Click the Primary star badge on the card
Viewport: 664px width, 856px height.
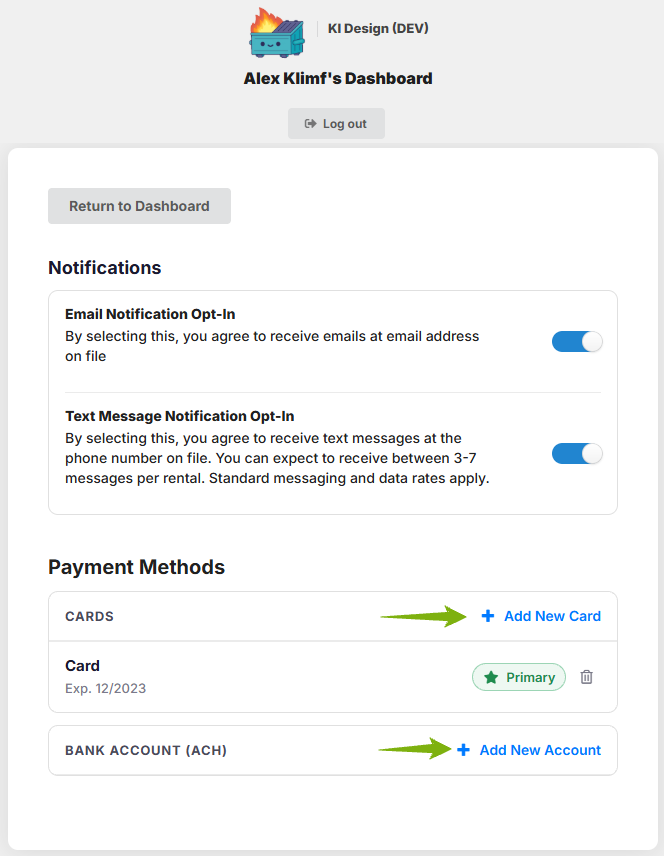coord(519,677)
